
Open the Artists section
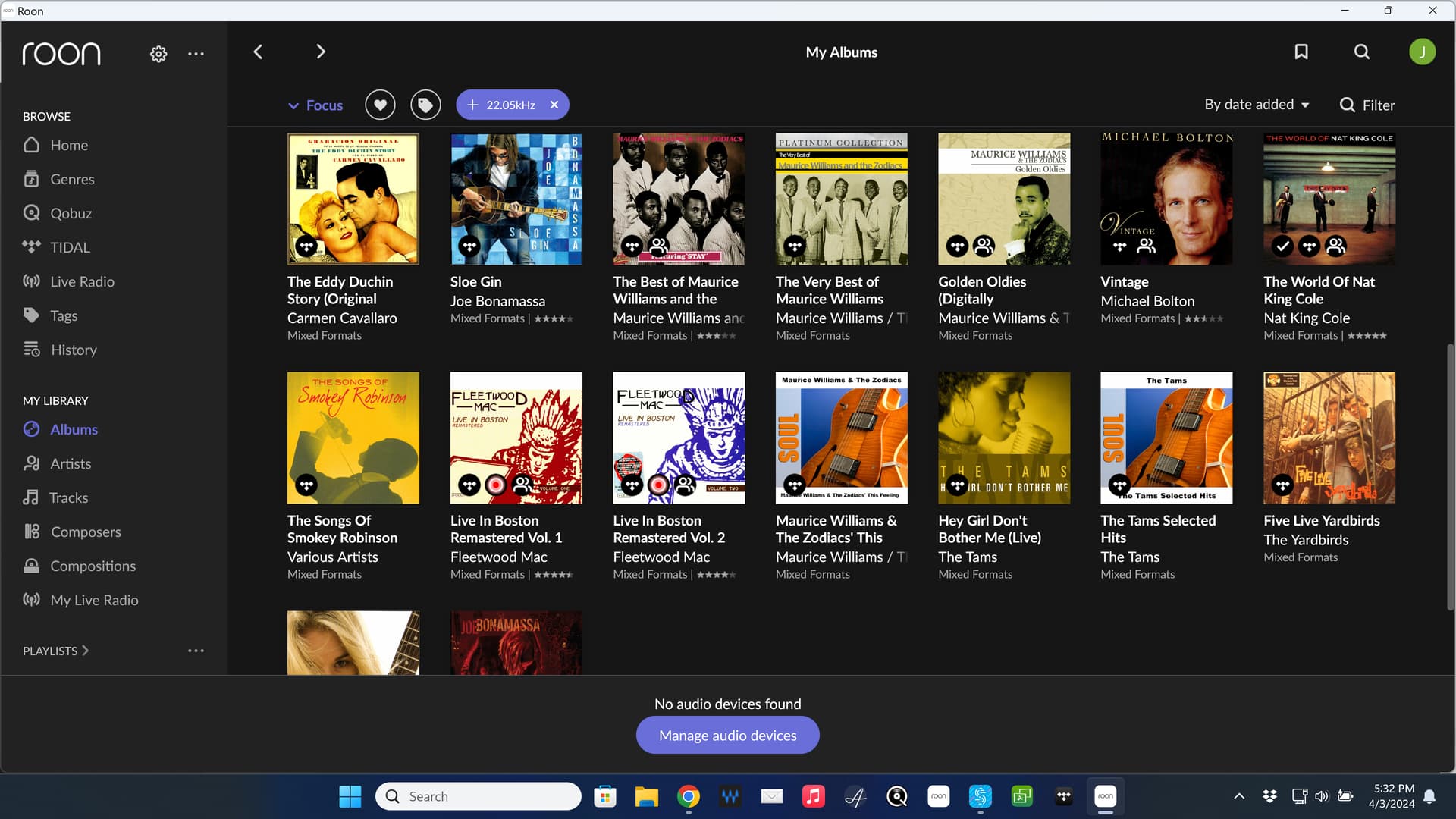point(71,463)
